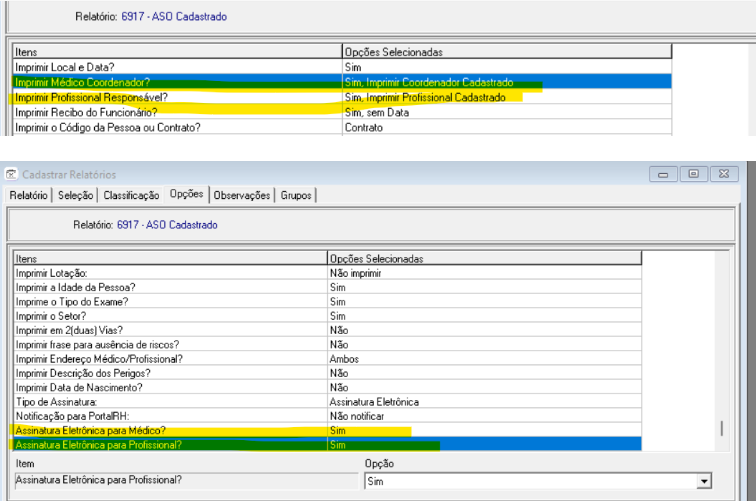756x501 pixels.
Task: Select the Imprimir em 2(duas) Vias row
Action: (x=170, y=329)
